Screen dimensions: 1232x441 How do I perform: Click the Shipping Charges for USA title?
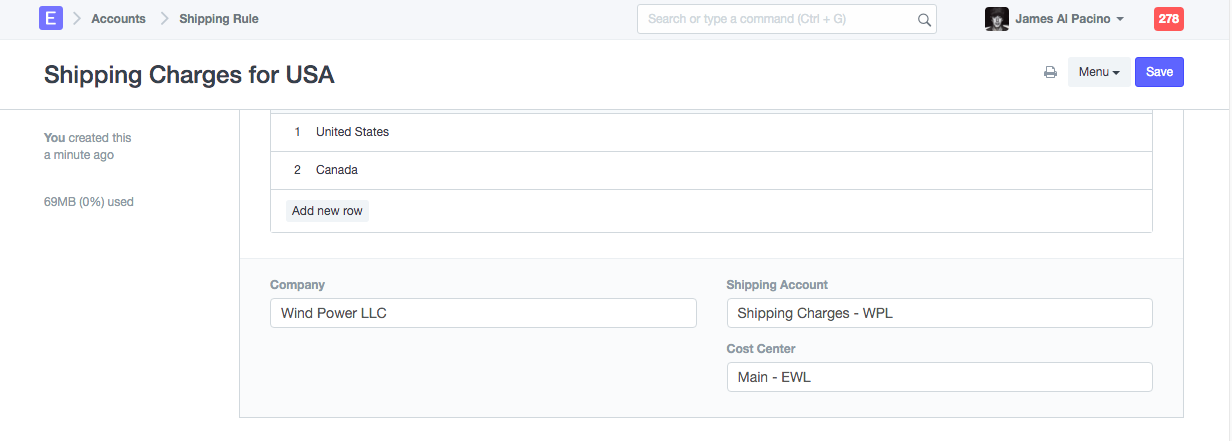[189, 75]
